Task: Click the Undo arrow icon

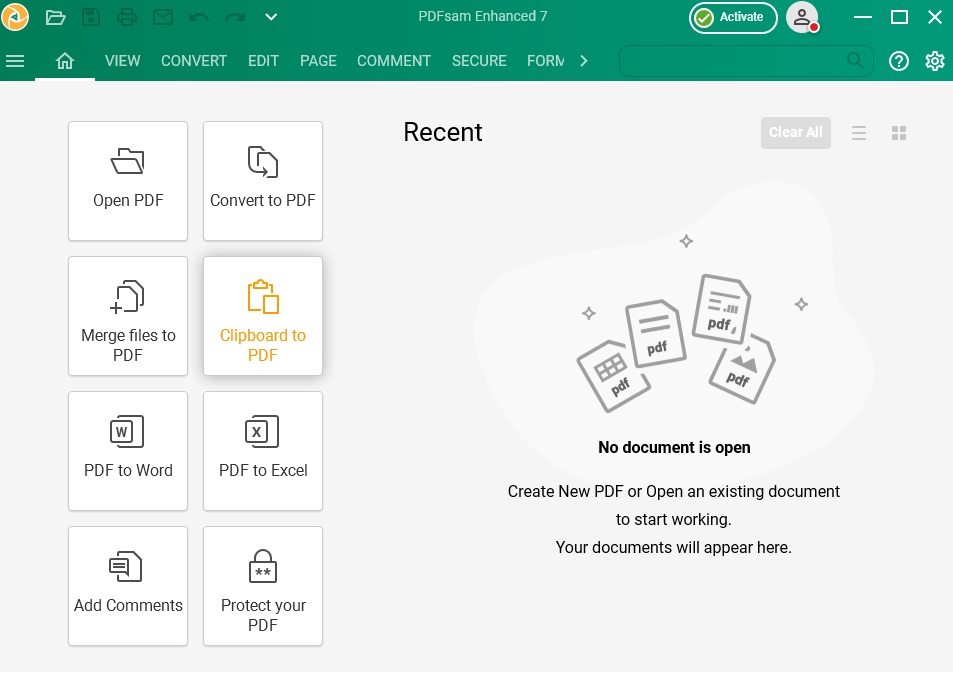Action: (199, 17)
